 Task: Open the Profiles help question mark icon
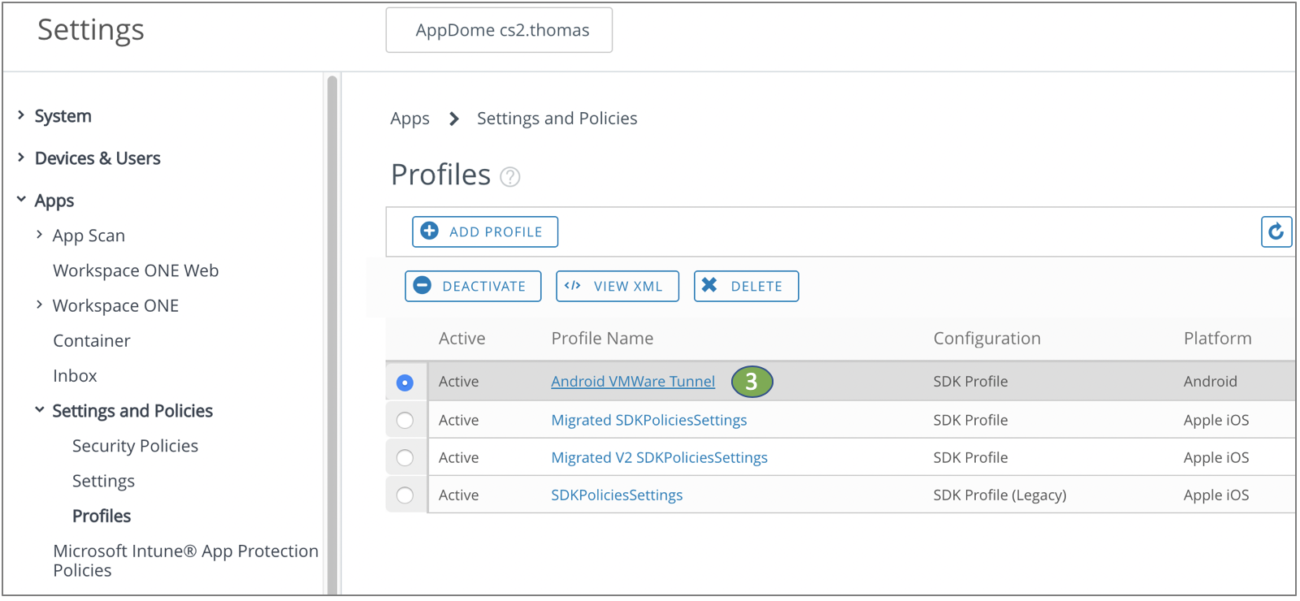tap(510, 176)
